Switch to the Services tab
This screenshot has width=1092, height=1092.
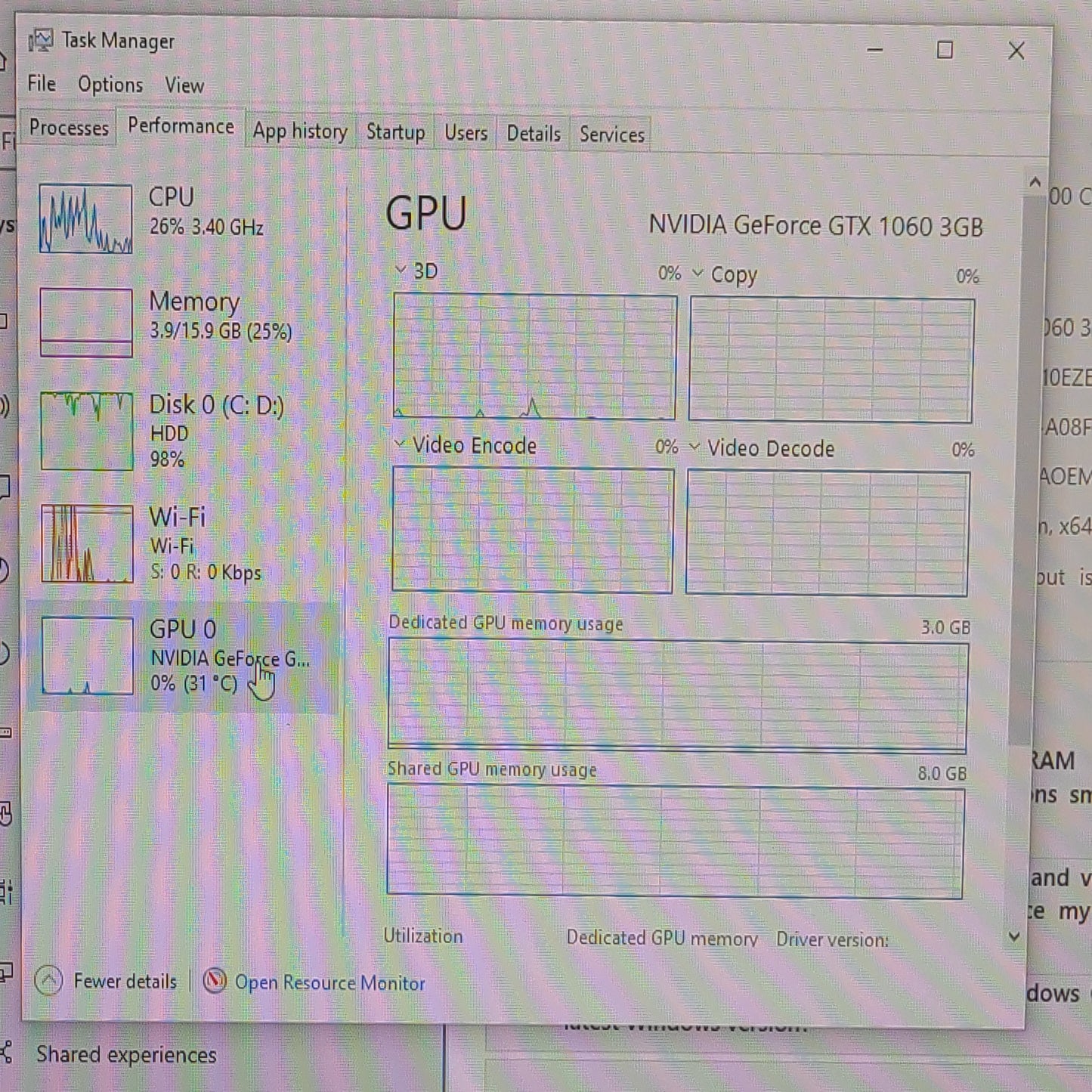pos(611,135)
